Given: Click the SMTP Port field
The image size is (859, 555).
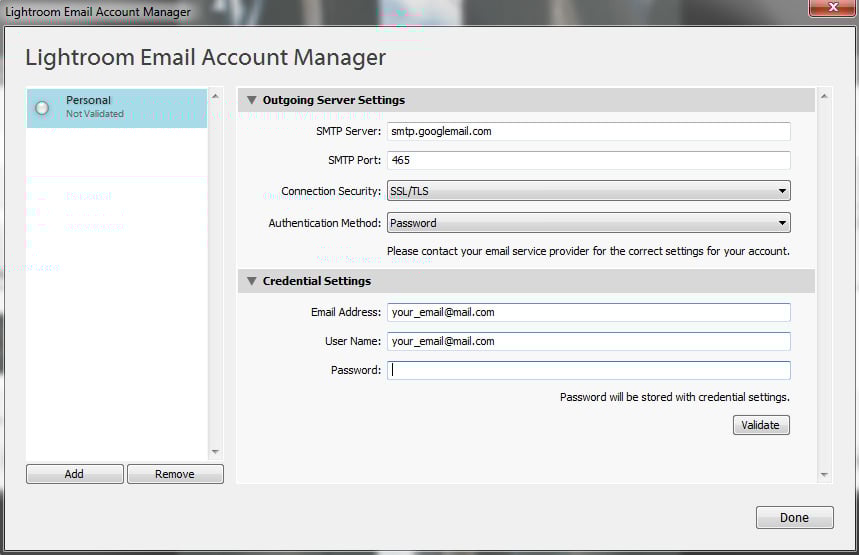Looking at the screenshot, I should [x=588, y=160].
